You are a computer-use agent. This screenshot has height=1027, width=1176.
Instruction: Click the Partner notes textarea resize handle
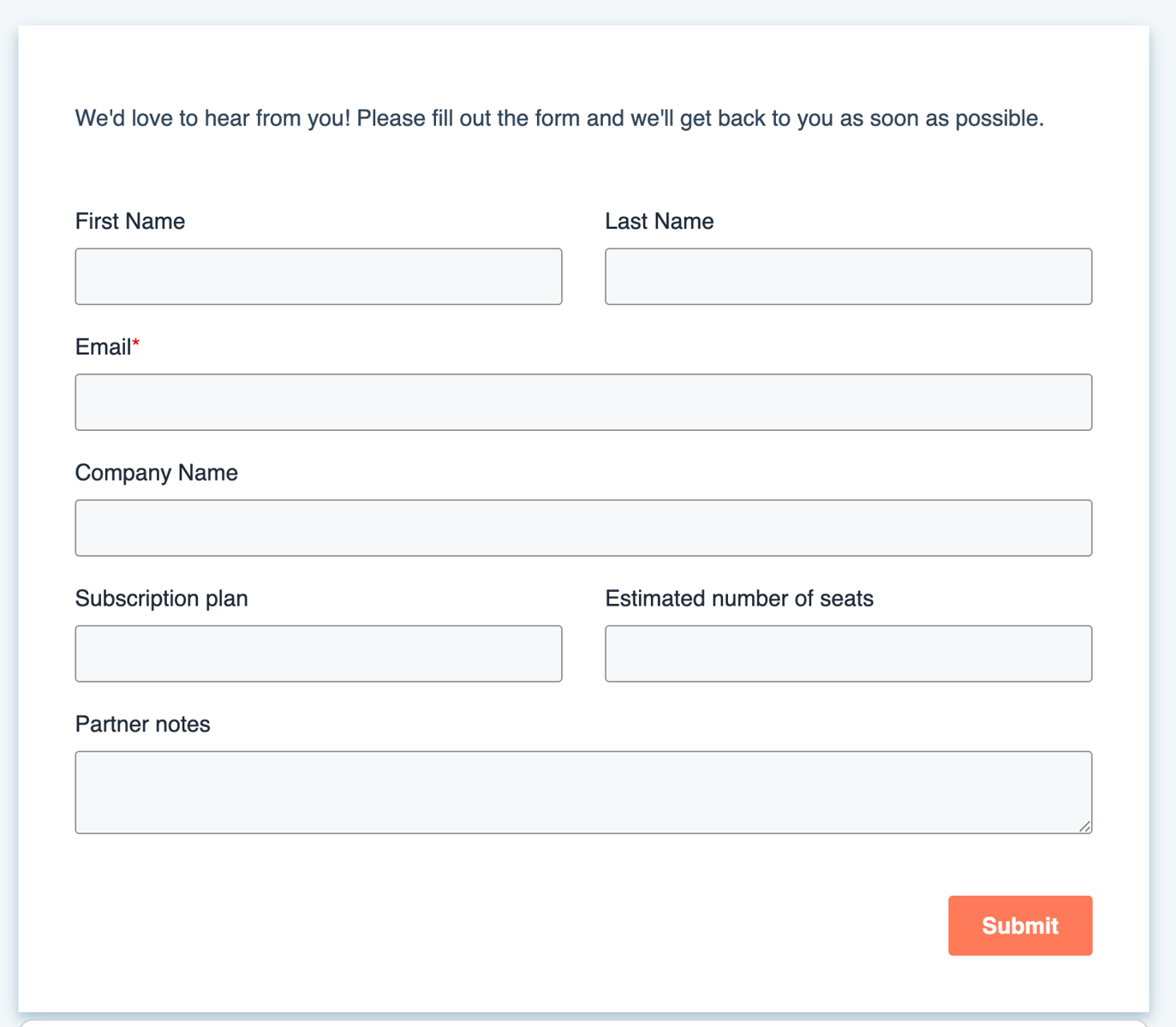(1085, 827)
